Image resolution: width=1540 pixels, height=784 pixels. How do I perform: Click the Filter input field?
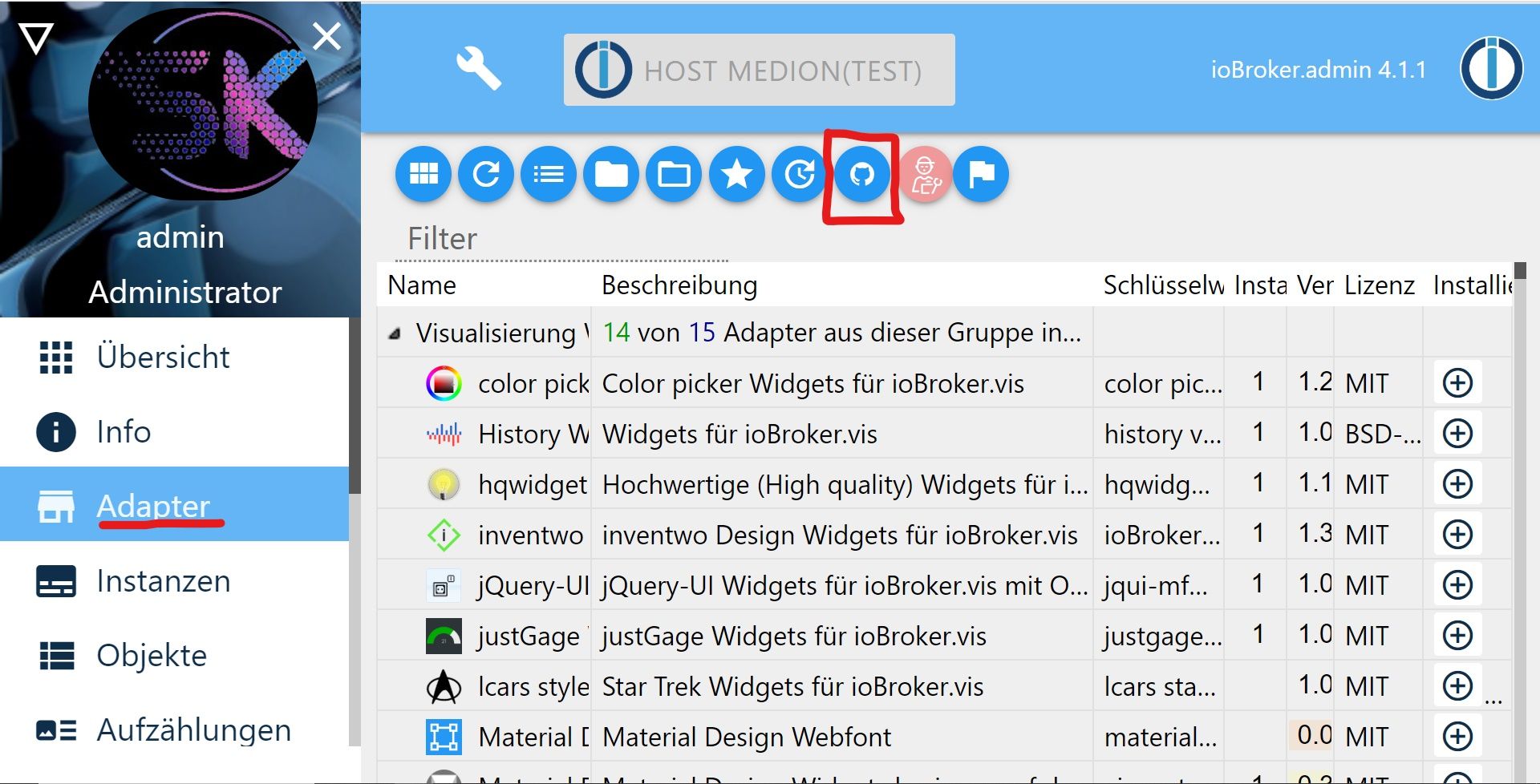pos(561,239)
